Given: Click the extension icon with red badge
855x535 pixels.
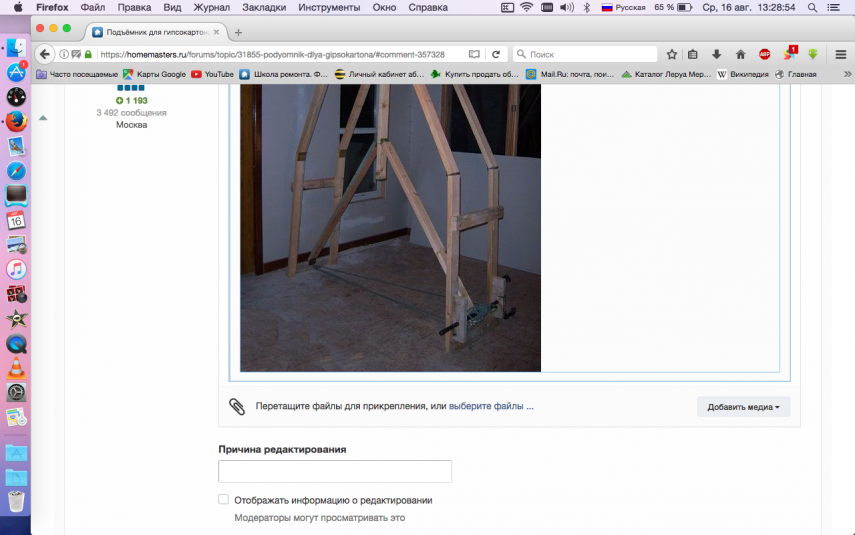Looking at the screenshot, I should click(790, 53).
